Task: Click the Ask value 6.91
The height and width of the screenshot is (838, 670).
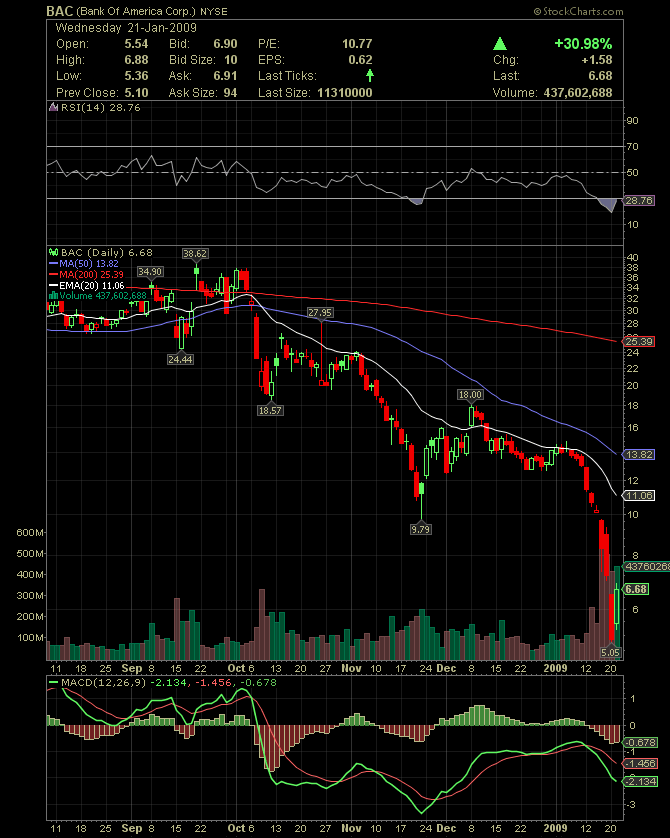Action: [x=225, y=76]
